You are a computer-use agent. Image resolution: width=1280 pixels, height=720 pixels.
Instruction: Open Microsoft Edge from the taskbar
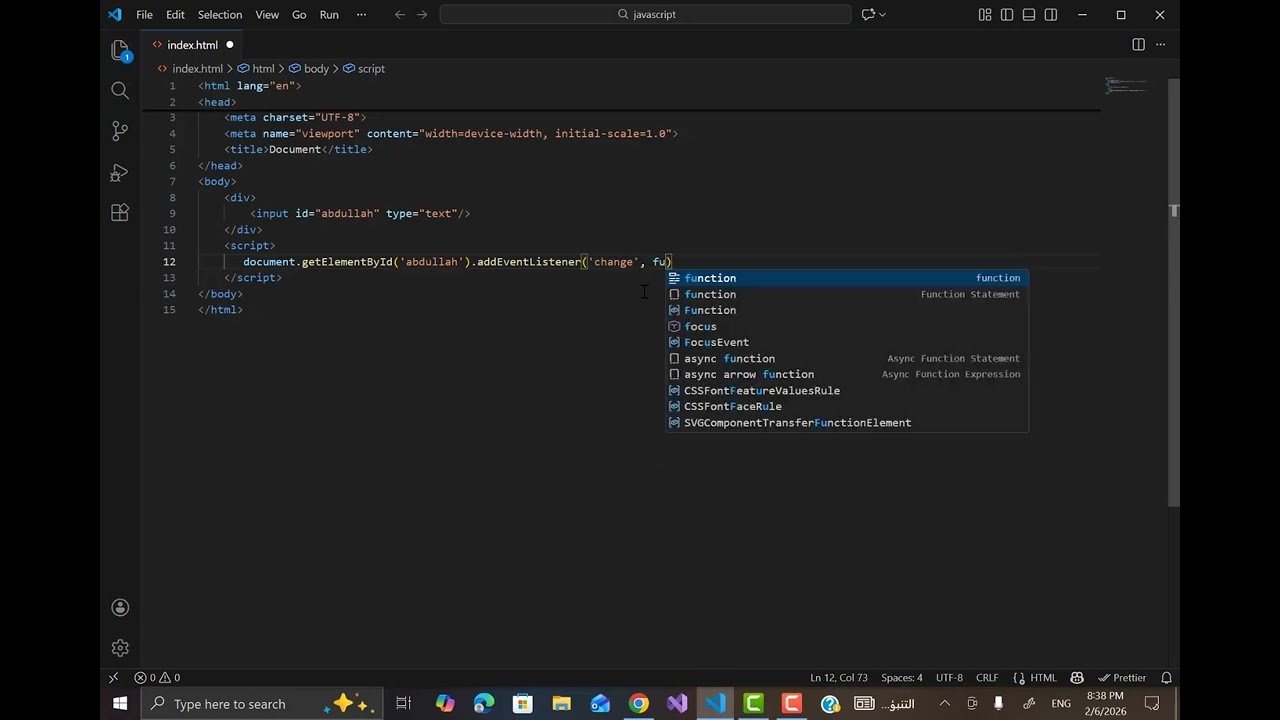coord(484,704)
